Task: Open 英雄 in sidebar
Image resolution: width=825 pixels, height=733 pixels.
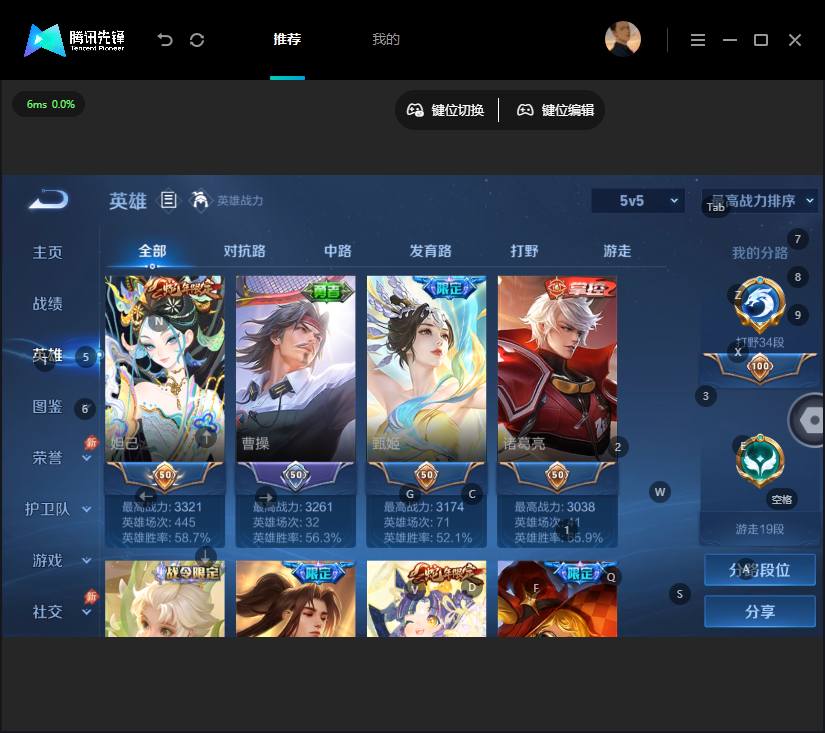Action: pos(47,355)
